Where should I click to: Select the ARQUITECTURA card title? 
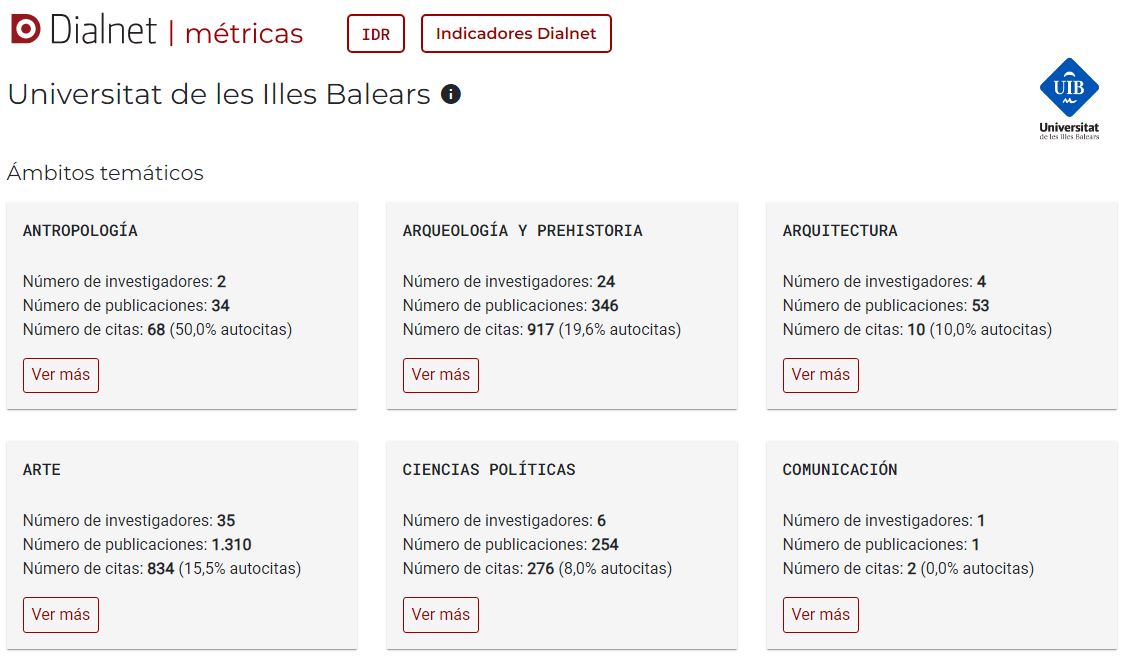coord(840,230)
